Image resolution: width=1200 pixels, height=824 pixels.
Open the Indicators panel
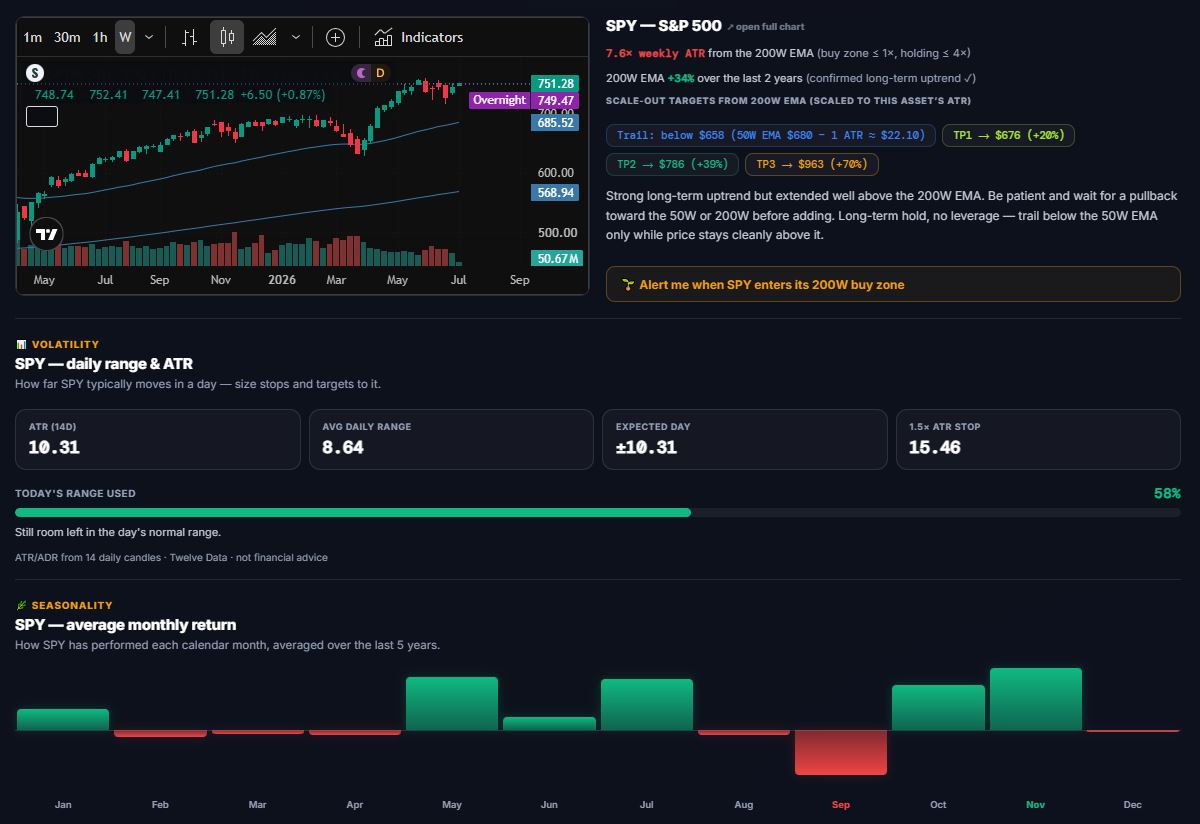pos(419,37)
